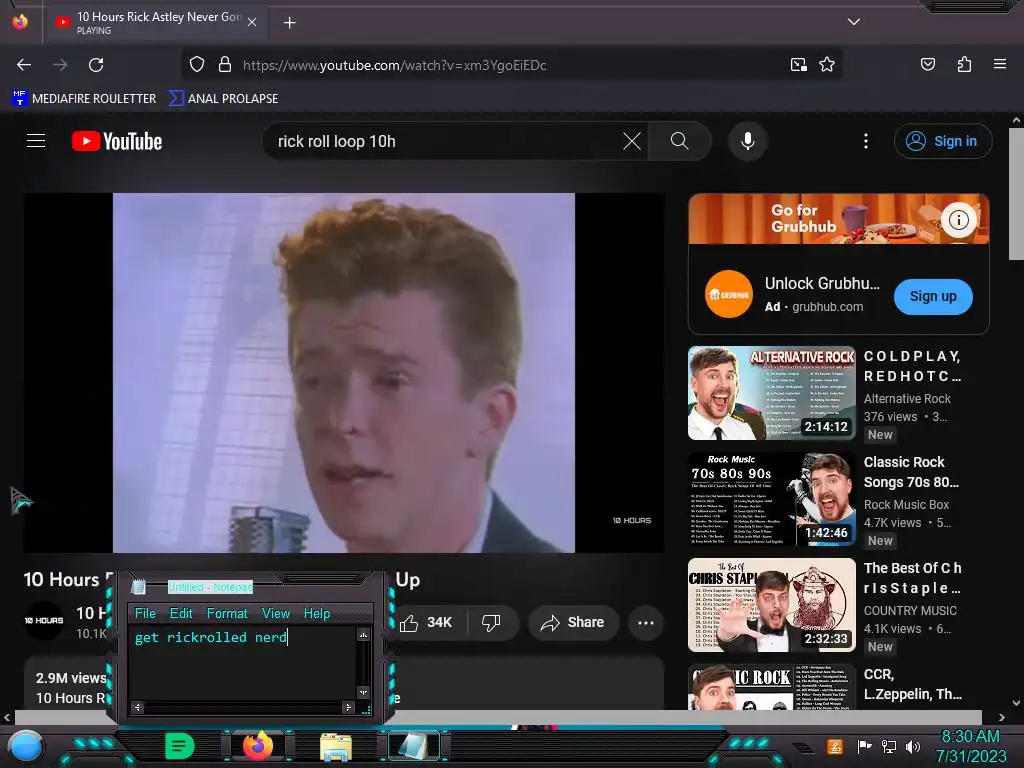The image size is (1024, 768).
Task: Click the YouTube search input field
Action: [x=444, y=141]
